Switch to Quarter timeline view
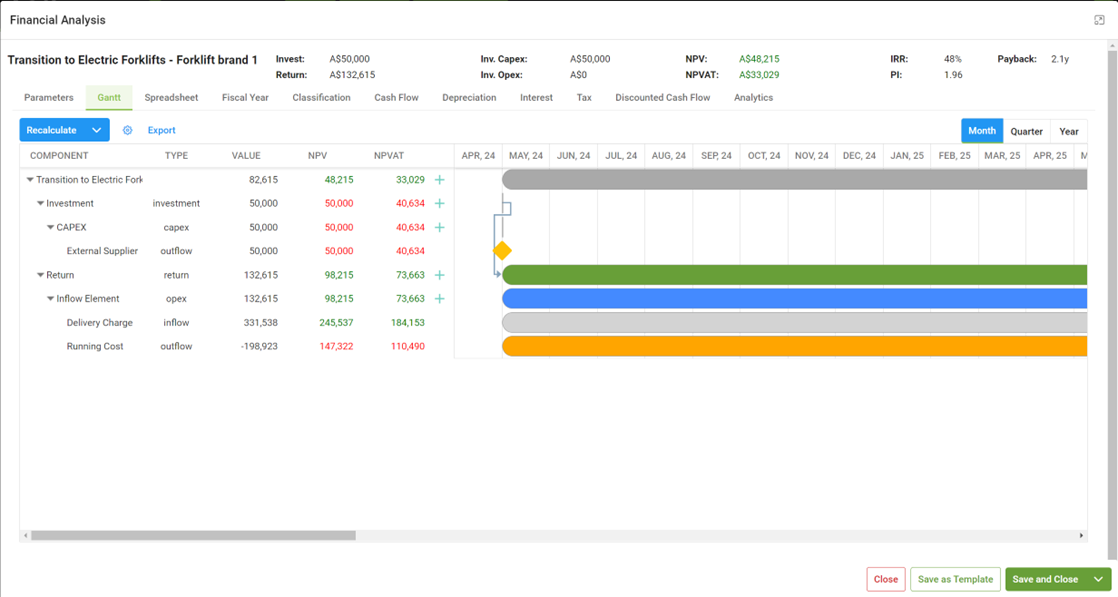 1026,130
